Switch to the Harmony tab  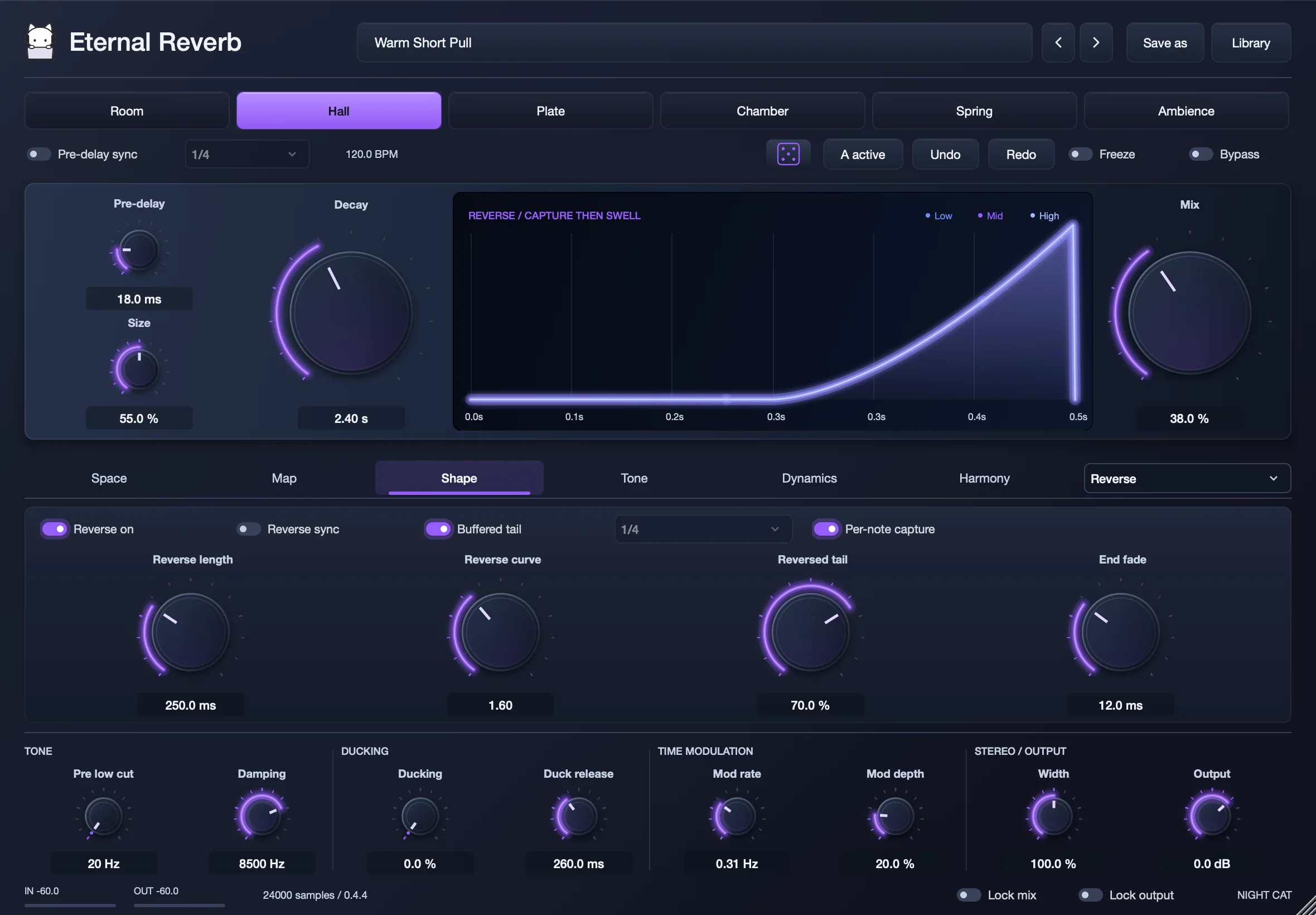(x=984, y=478)
